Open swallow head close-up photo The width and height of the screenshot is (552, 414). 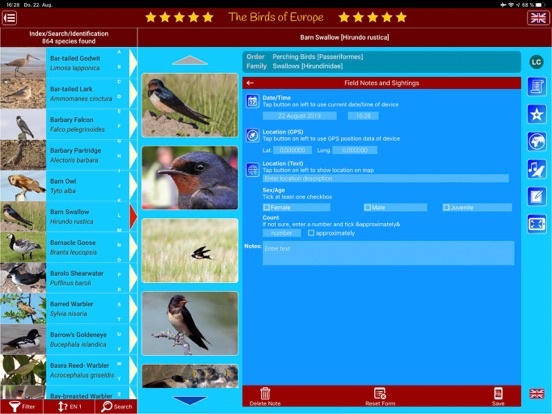190,178
